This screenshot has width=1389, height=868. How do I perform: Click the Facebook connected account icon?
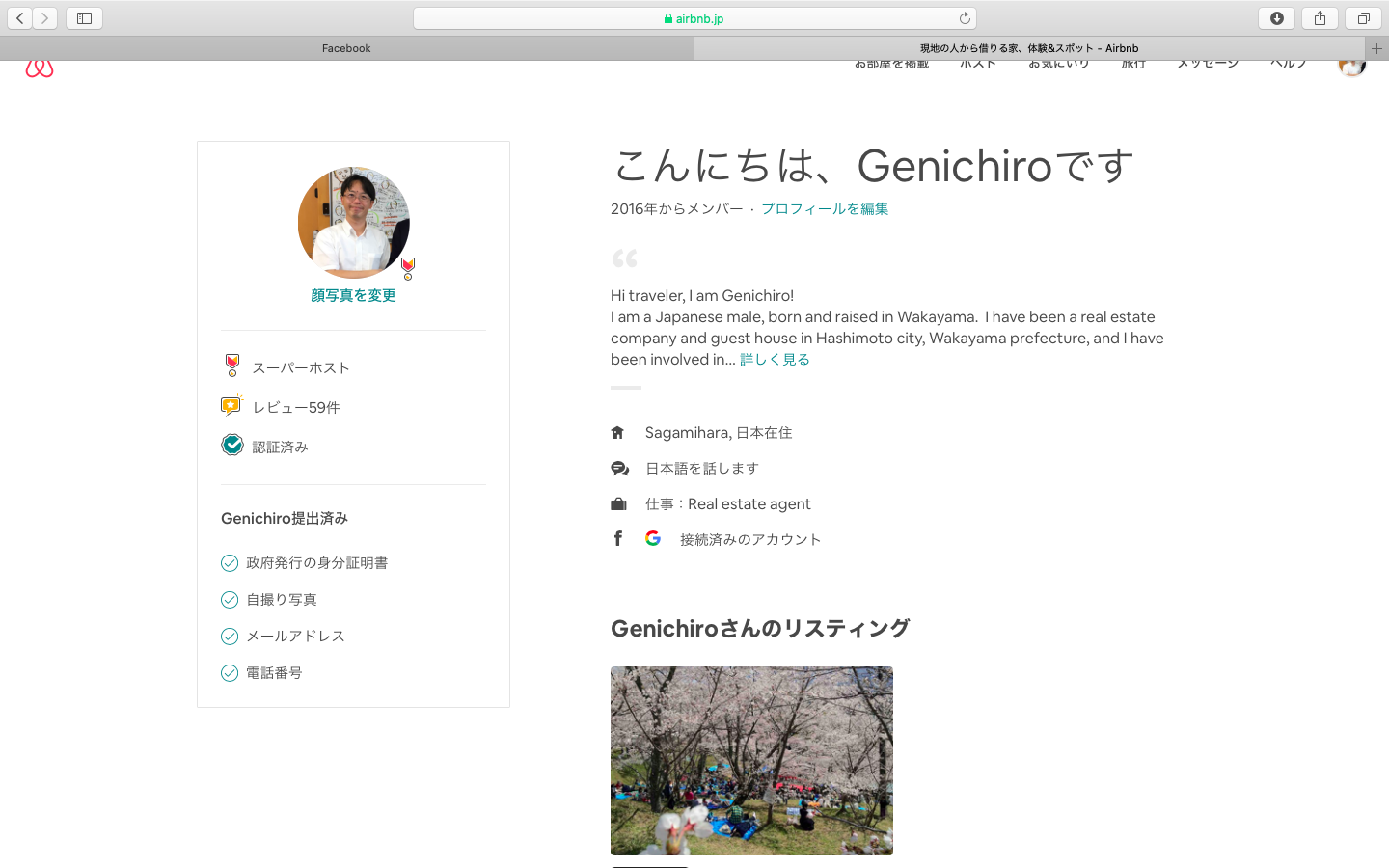pyautogui.click(x=618, y=538)
